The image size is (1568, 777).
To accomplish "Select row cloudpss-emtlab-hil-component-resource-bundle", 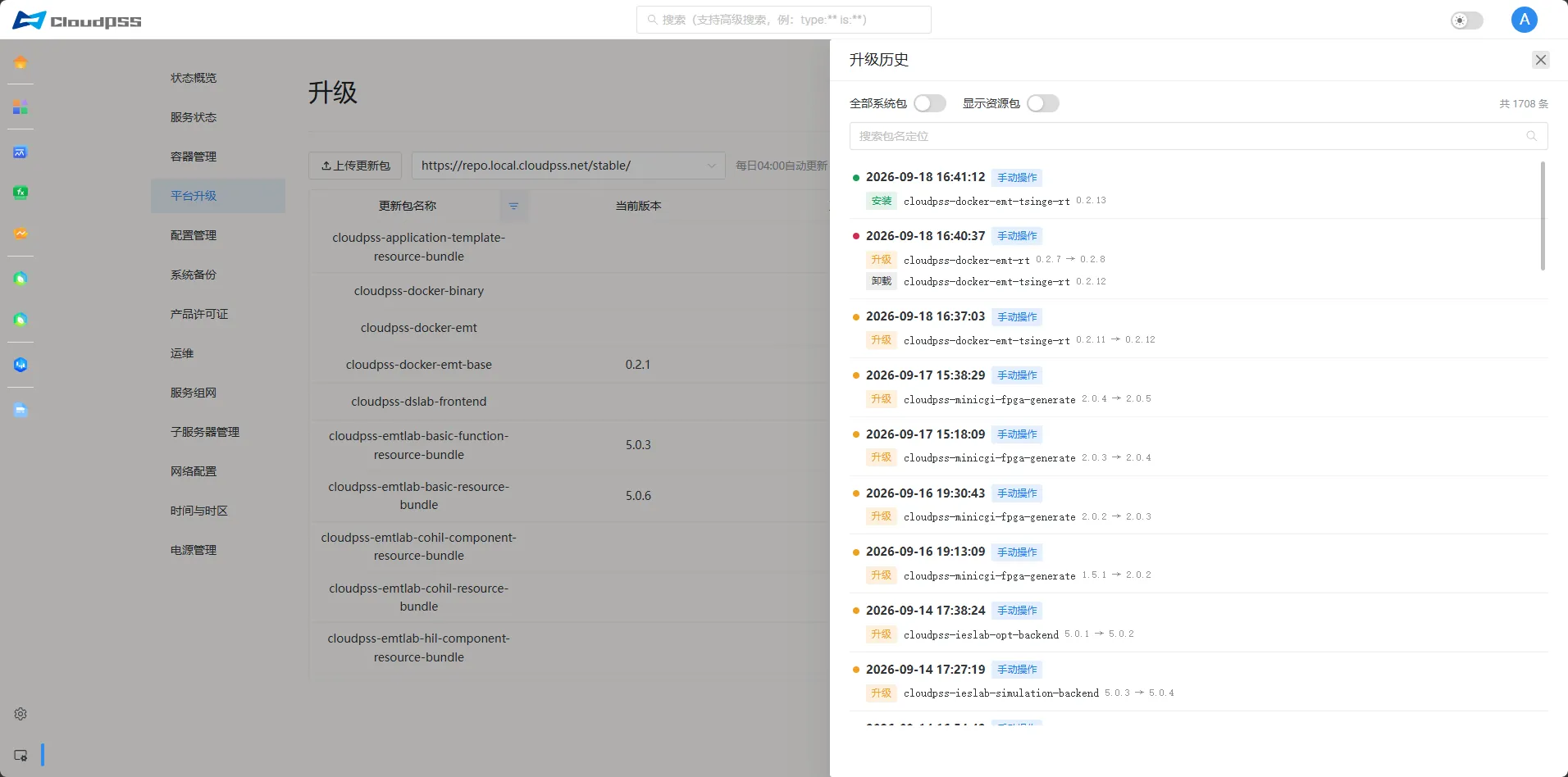I will 569,647.
